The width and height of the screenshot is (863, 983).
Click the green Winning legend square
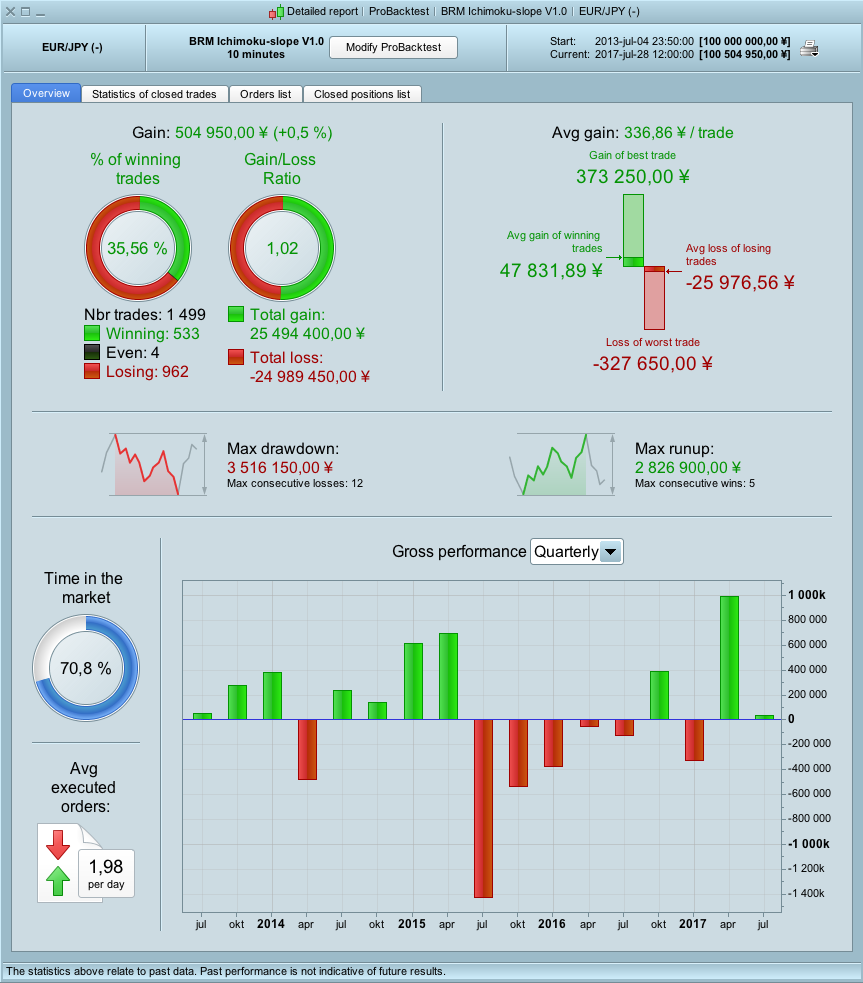pos(92,333)
